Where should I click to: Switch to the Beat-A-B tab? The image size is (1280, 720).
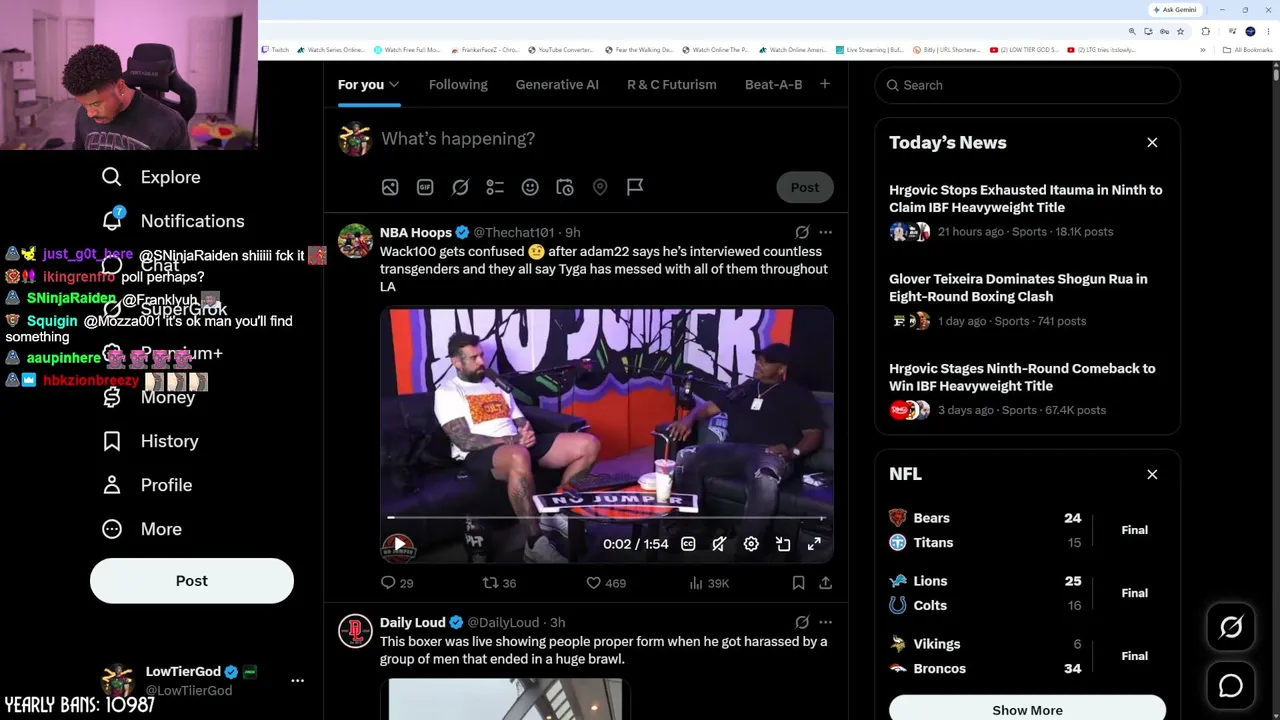[774, 85]
